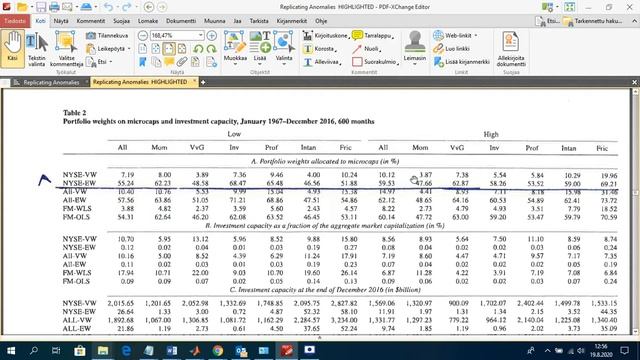Viewport: 640px width, 360px height.
Task: Toggle full screen mode icon
Action: coord(570,7)
